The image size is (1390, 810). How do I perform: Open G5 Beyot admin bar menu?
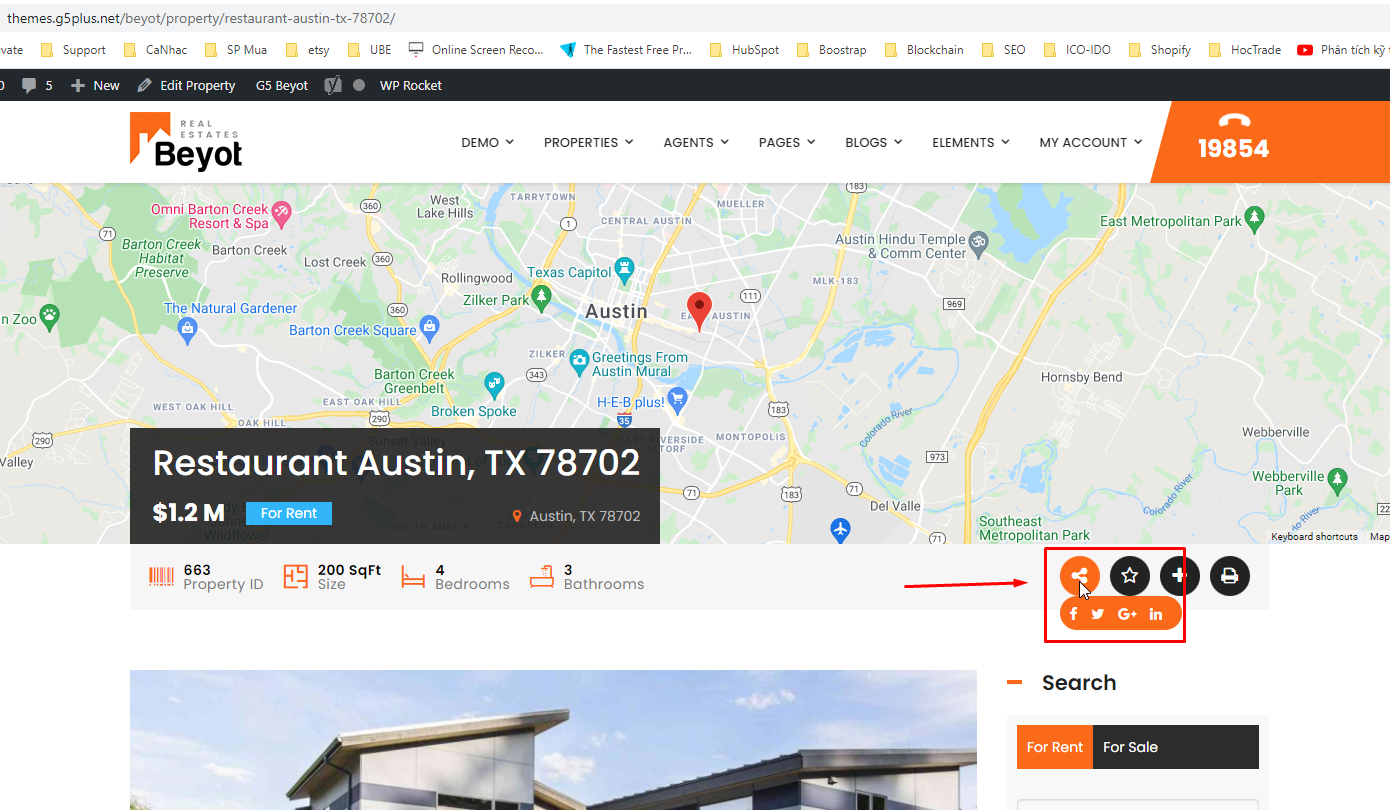pos(282,85)
